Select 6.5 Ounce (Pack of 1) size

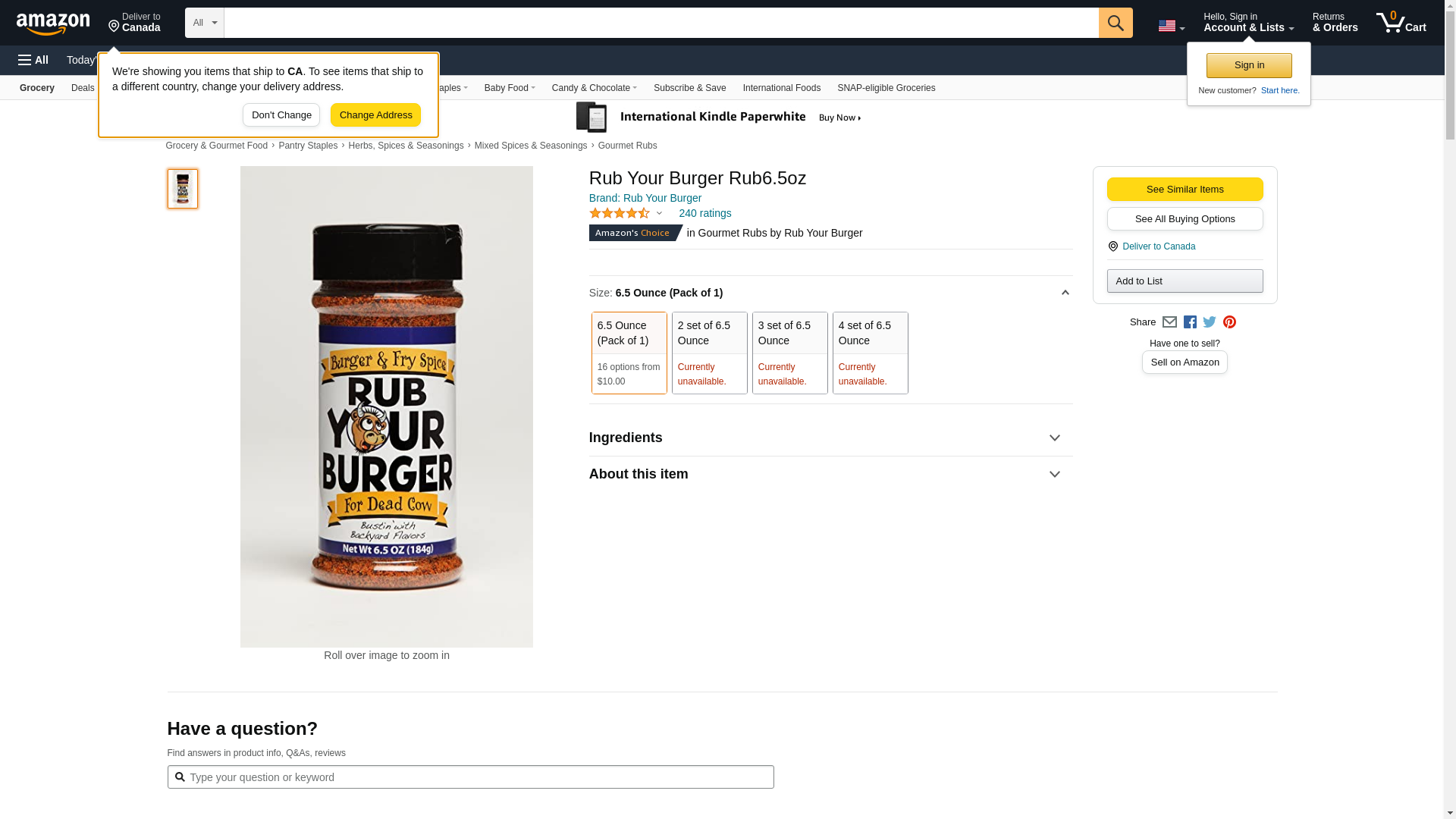629,353
